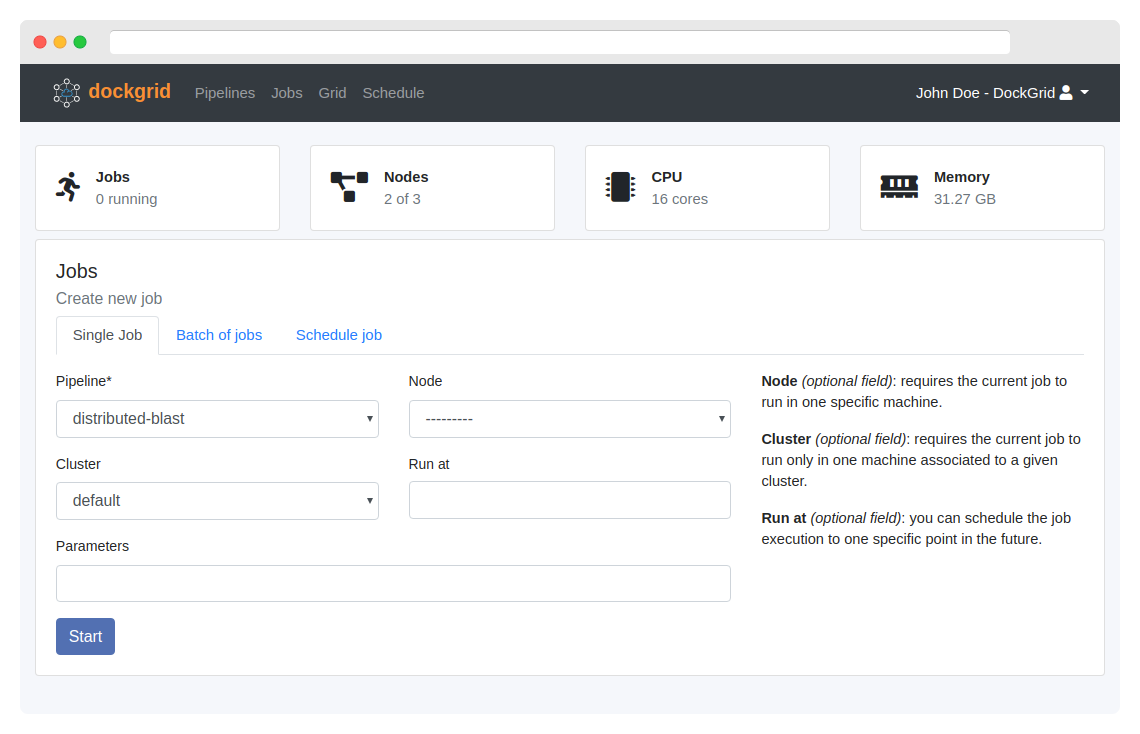Click the user profile icon

pos(1066,93)
